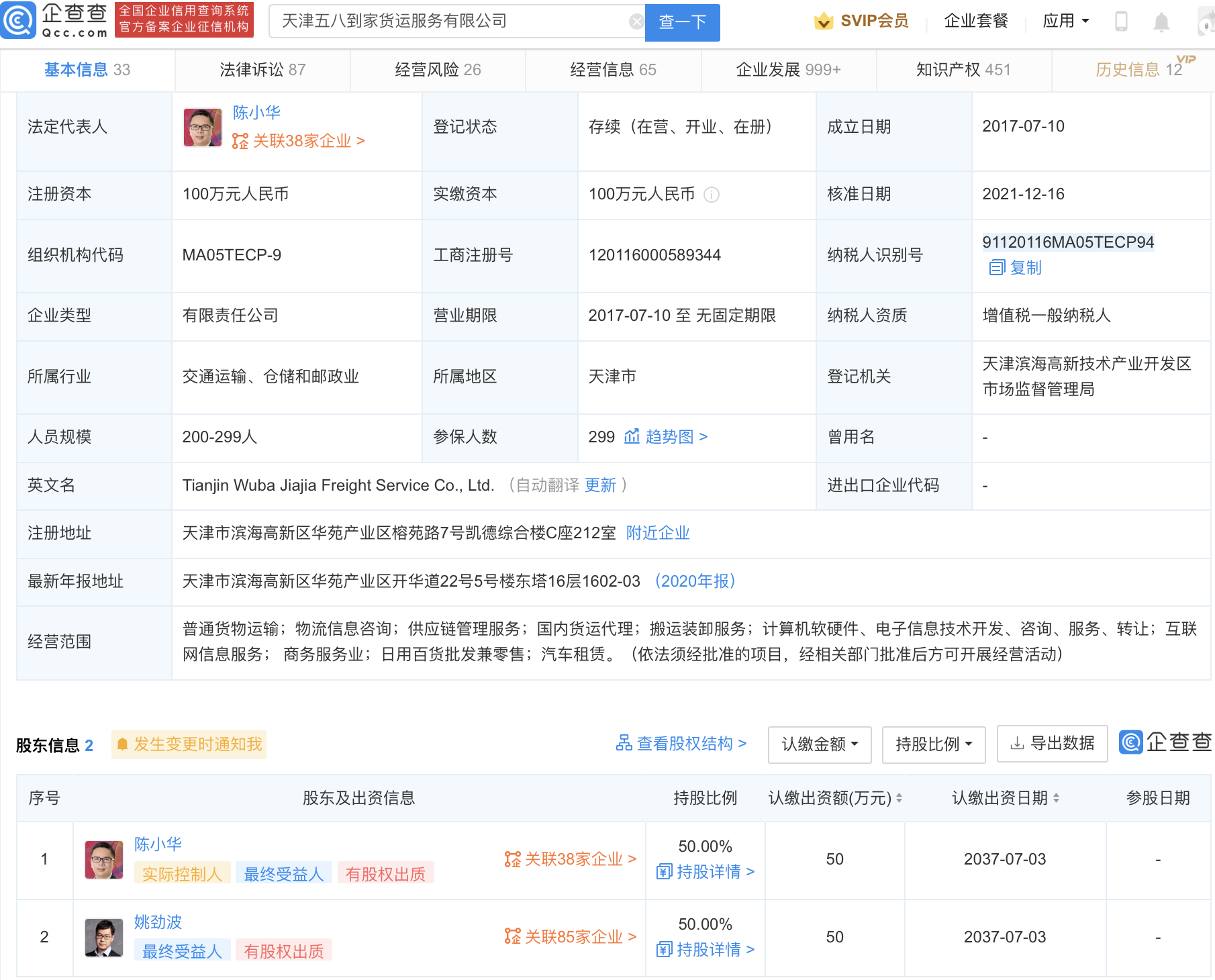Expand the 持股比例 filter dropdown
1215x980 pixels.
(934, 744)
